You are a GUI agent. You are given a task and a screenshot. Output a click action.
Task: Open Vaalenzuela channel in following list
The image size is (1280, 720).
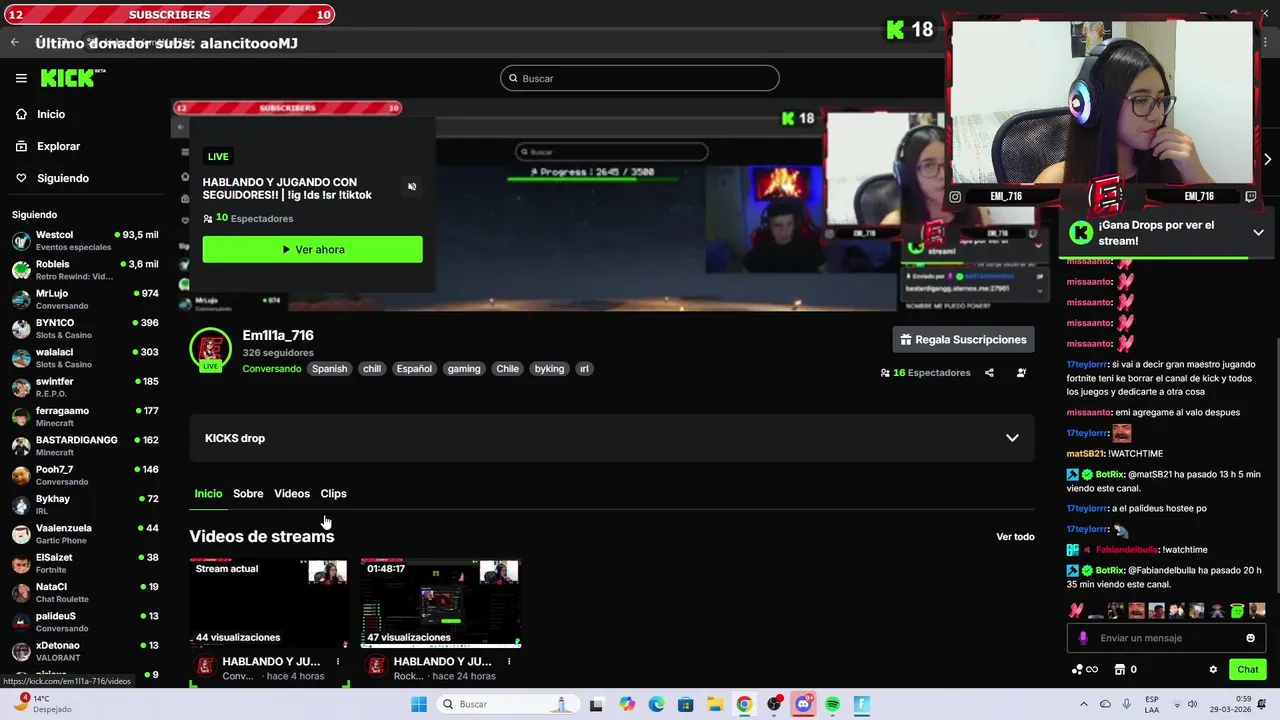[85, 533]
